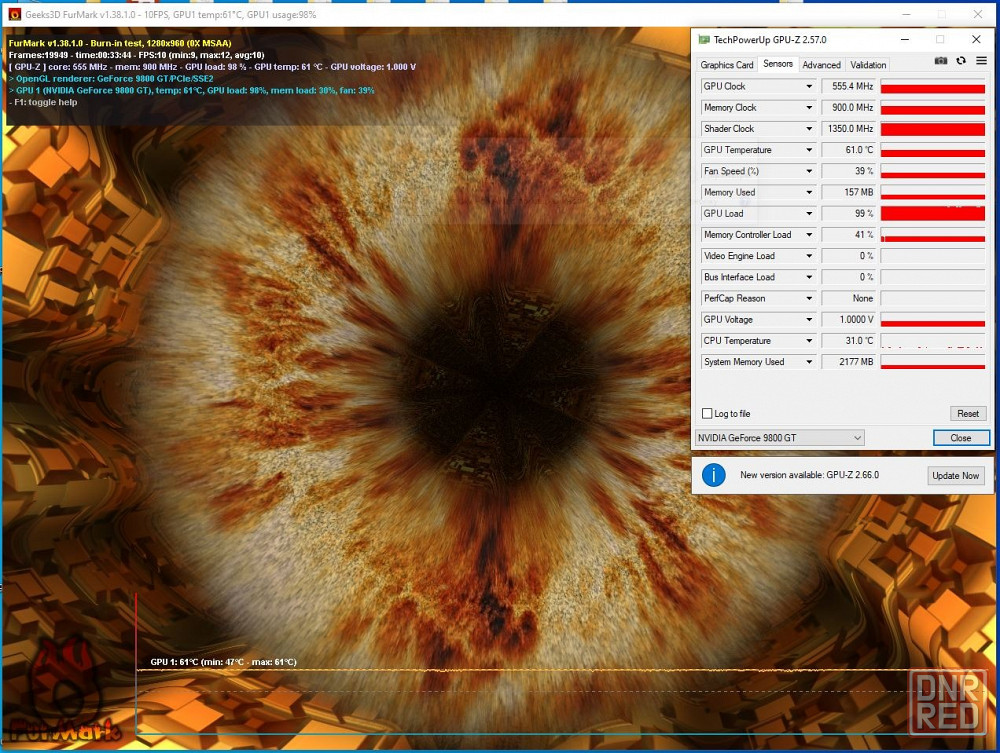
Task: Click the Shader Clock red graph bar
Action: point(932,128)
